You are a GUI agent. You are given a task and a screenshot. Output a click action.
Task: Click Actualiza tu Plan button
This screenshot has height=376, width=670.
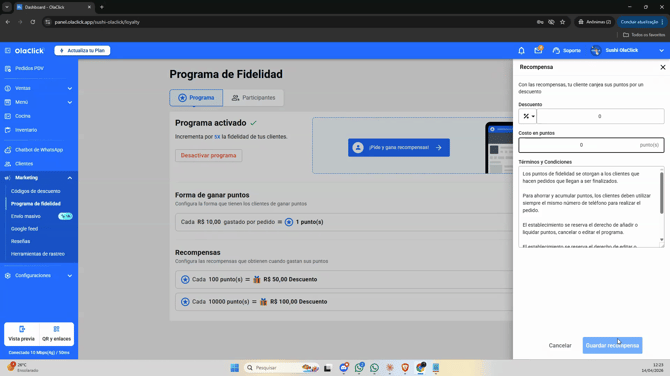(82, 50)
